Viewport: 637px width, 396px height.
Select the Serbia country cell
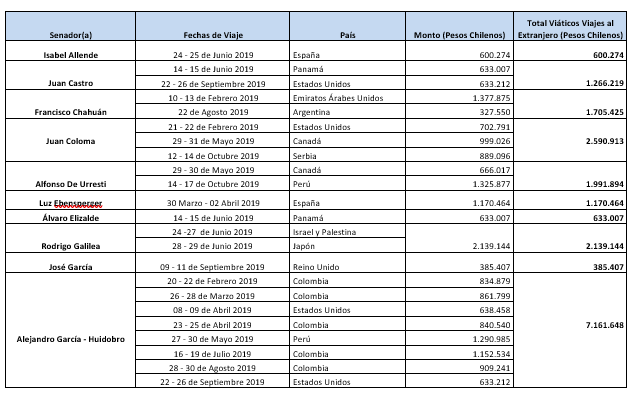347,155
